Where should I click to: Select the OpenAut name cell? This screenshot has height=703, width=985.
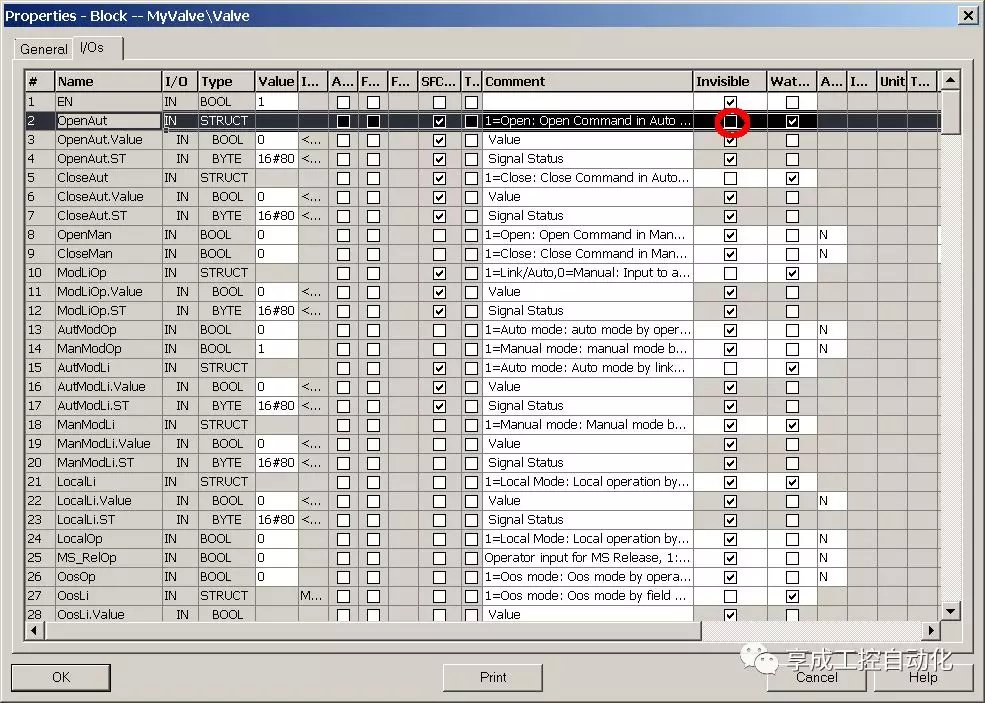pyautogui.click(x=108, y=121)
